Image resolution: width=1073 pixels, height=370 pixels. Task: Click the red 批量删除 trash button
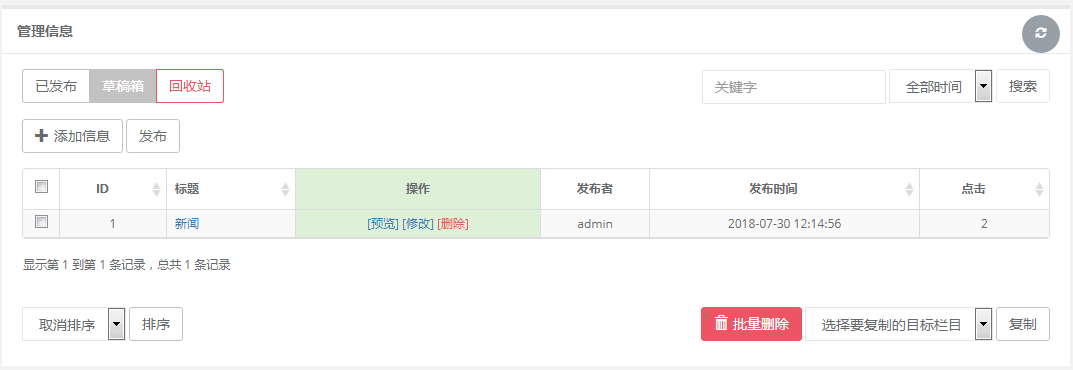point(751,324)
